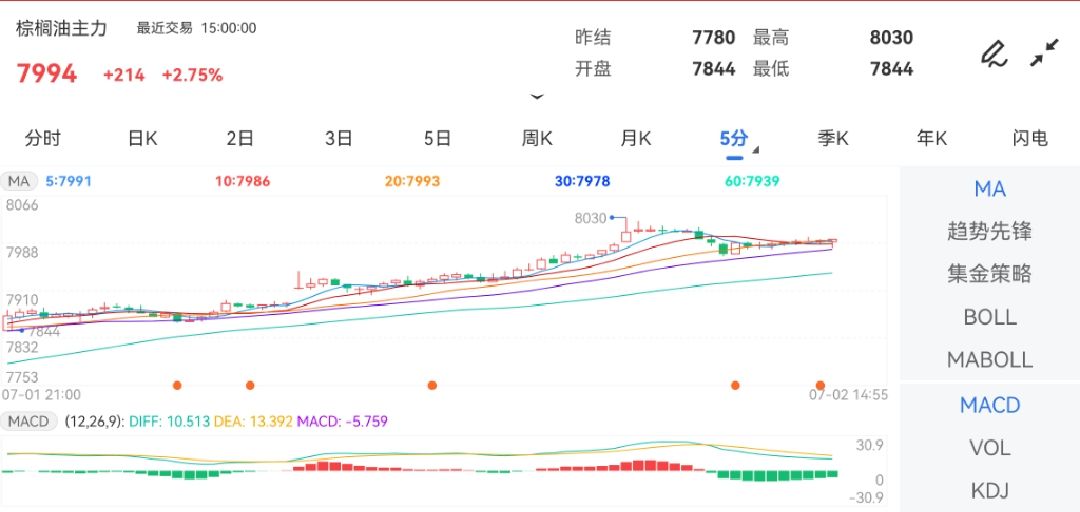Click the MACD: -5.759 reading
Screen dimensions: 1080x512
[x=342, y=421]
